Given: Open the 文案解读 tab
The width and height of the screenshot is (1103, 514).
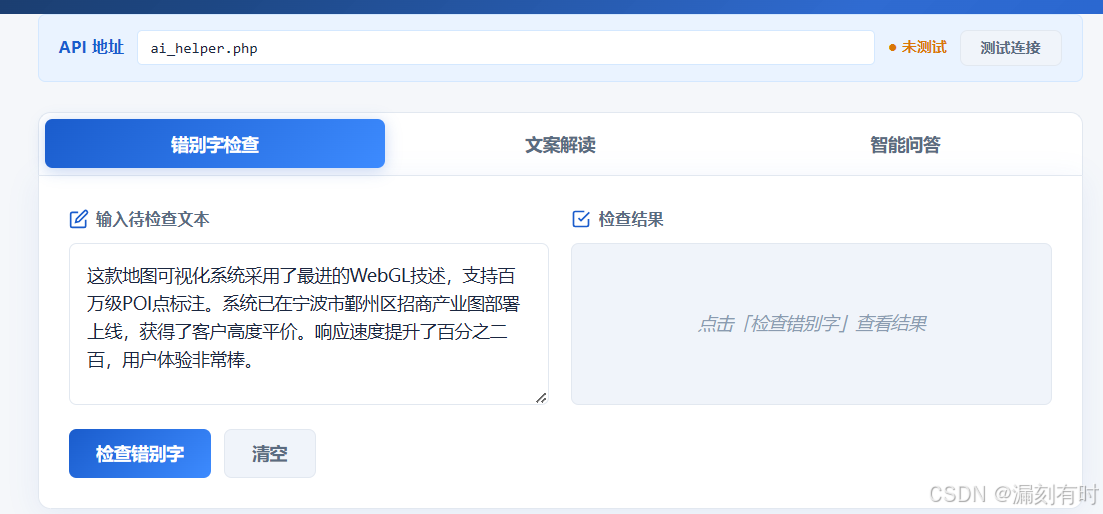Looking at the screenshot, I should [560, 145].
